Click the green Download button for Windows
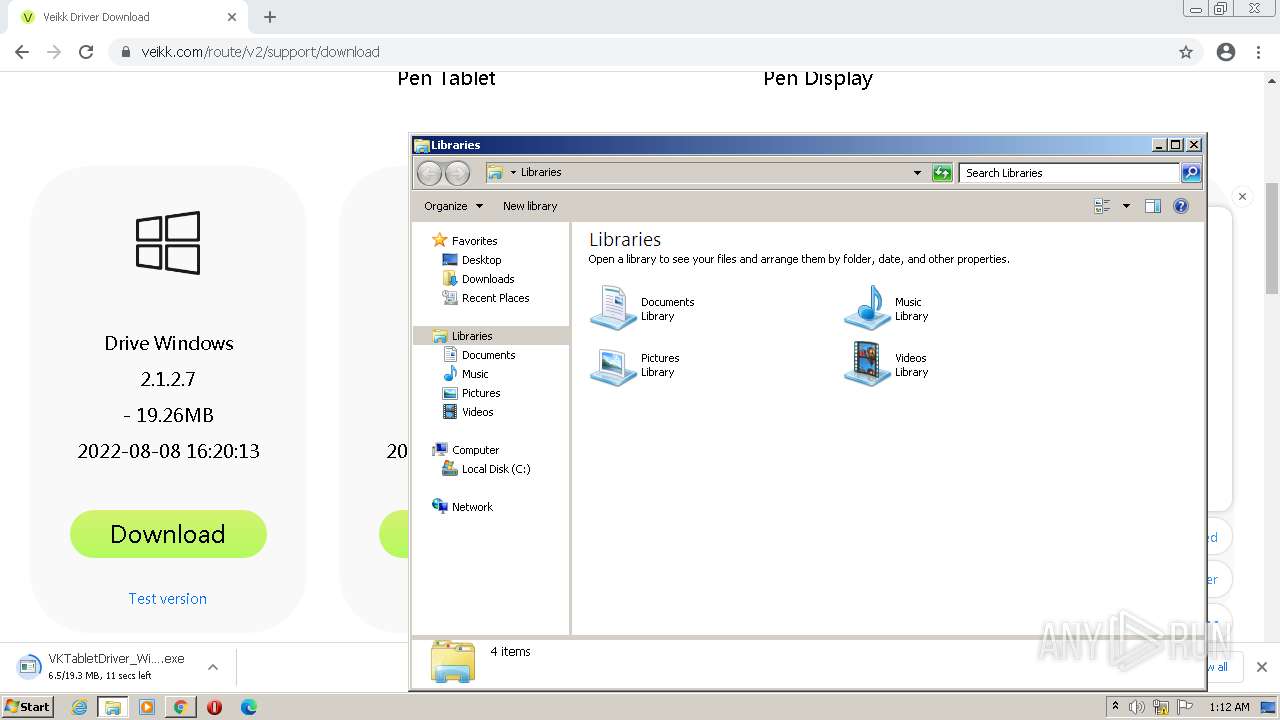1280x720 pixels. [168, 534]
